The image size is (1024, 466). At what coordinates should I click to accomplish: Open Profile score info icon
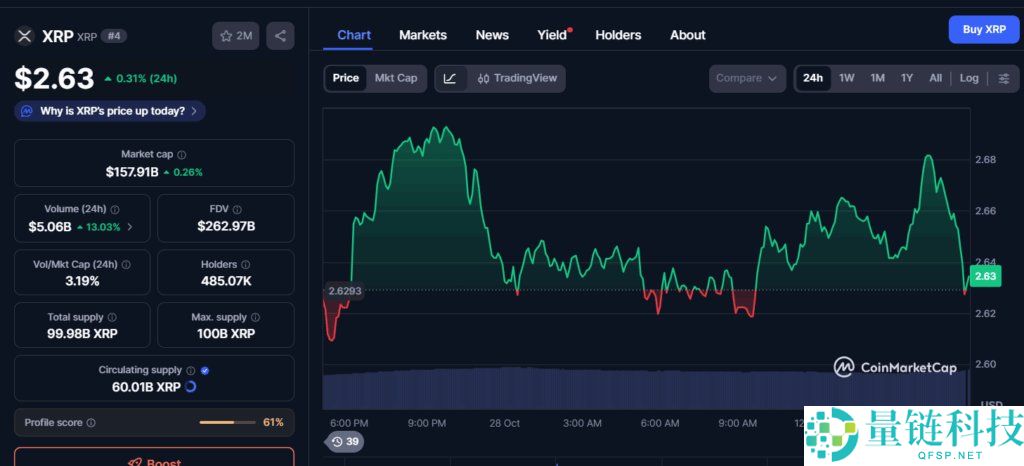[91, 423]
